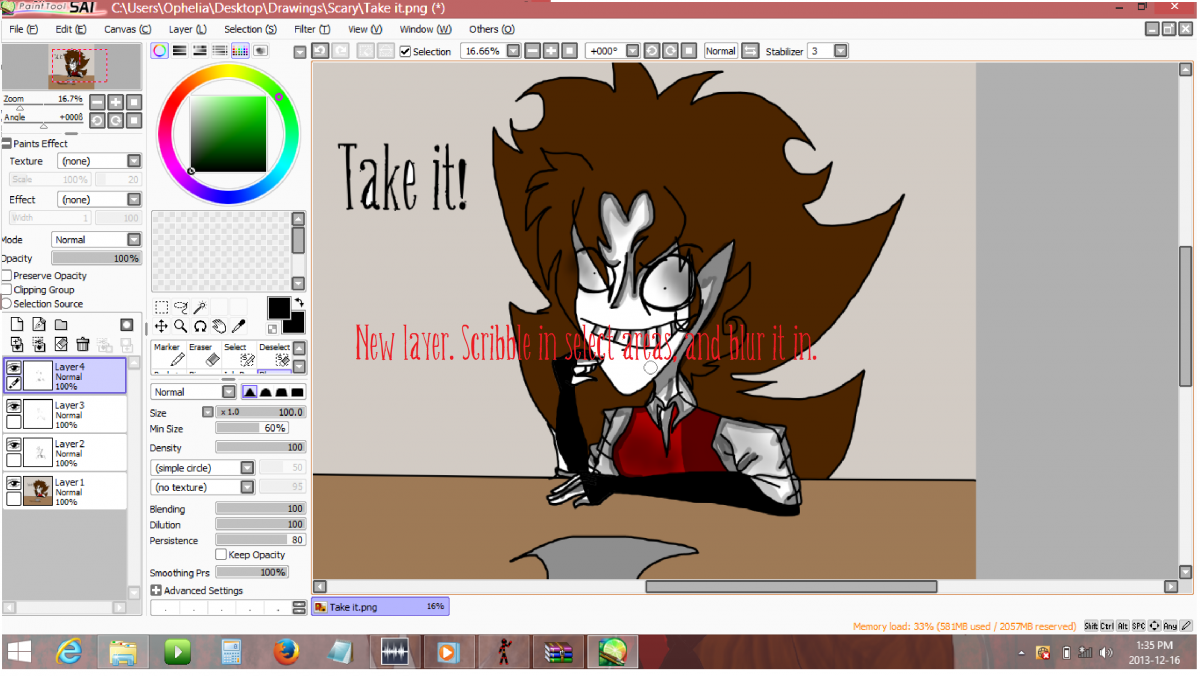Select the Lasso selection tool

pyautogui.click(x=181, y=308)
